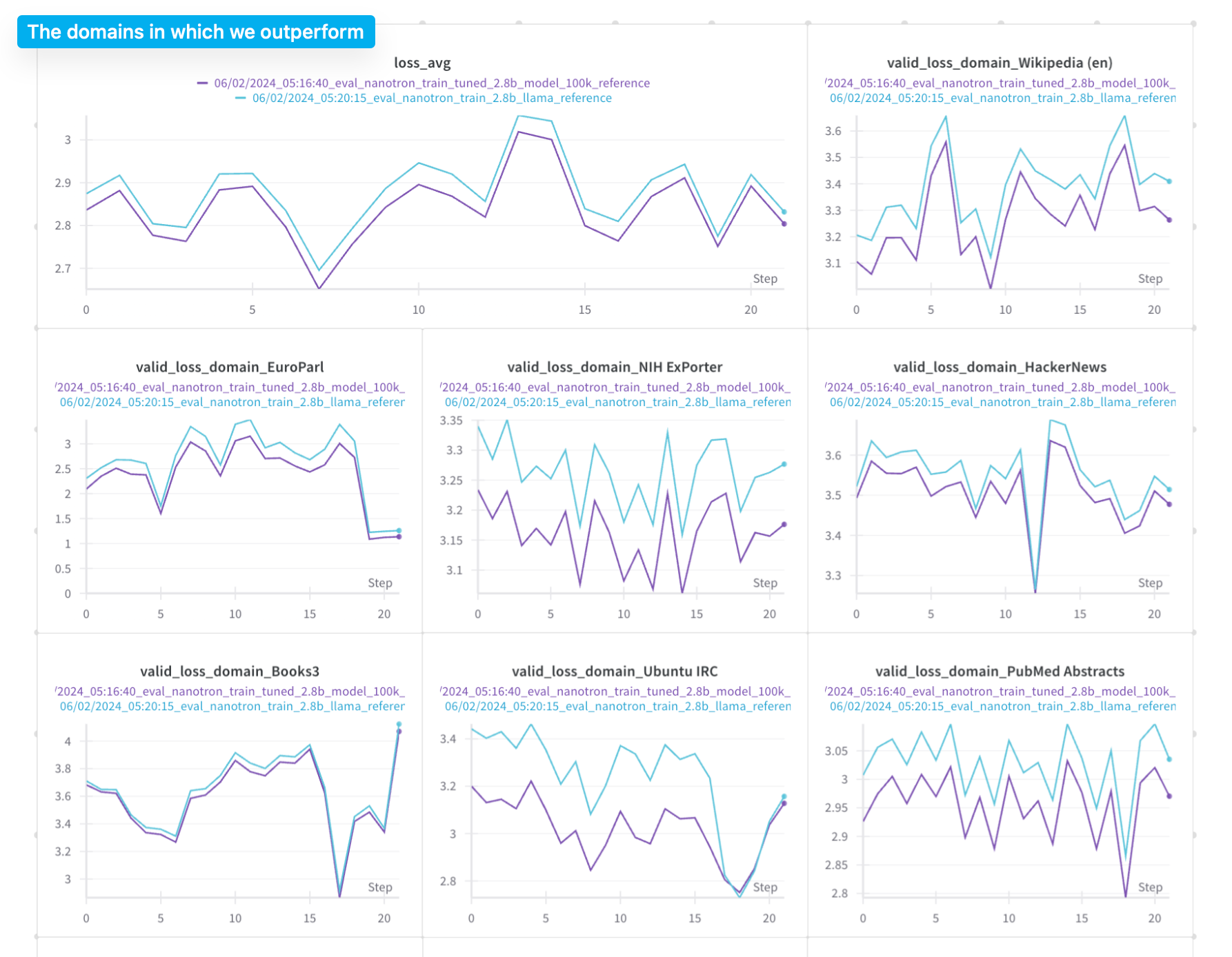This screenshot has width=1232, height=957.
Task: Click the cyan end-point marker in the Wikipedia chart
Action: click(1170, 181)
